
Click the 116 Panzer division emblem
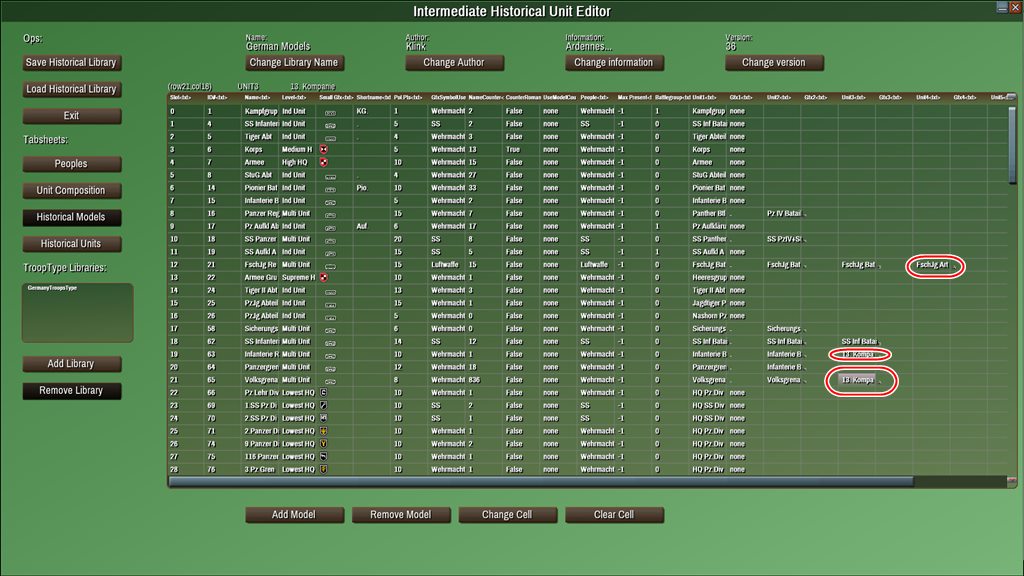tap(323, 456)
